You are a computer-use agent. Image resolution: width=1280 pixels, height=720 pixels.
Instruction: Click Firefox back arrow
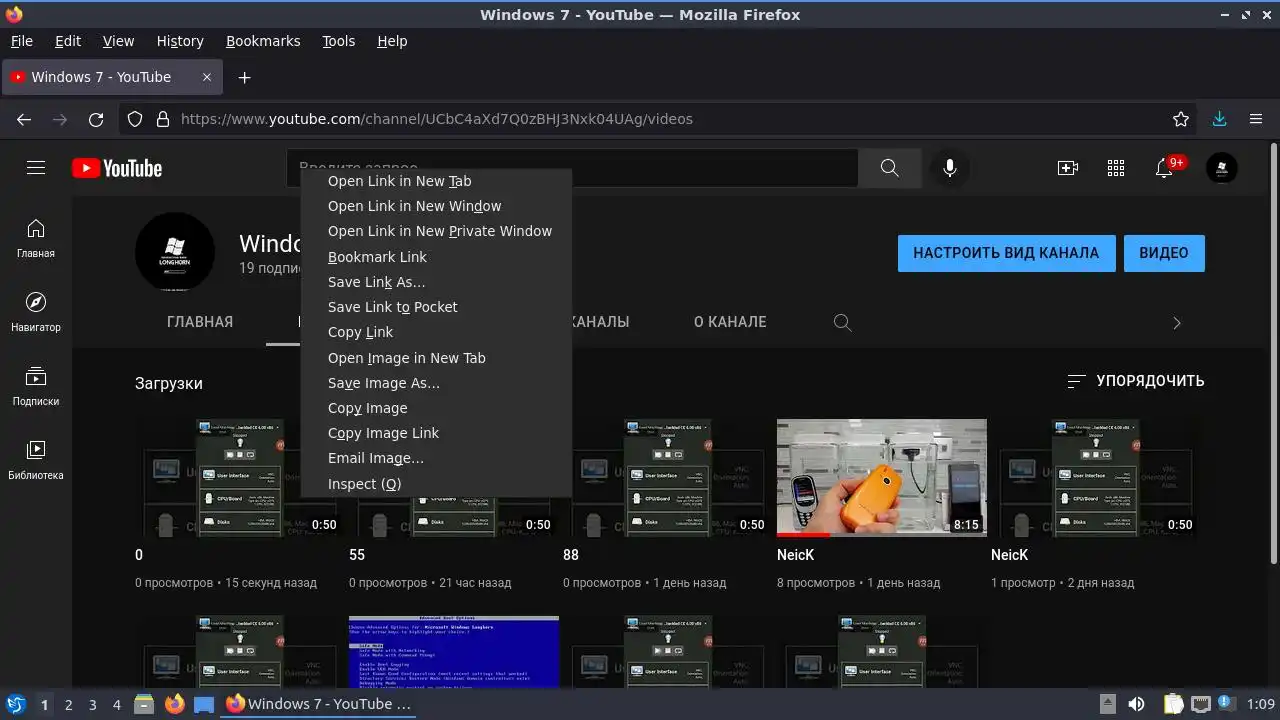[x=24, y=119]
